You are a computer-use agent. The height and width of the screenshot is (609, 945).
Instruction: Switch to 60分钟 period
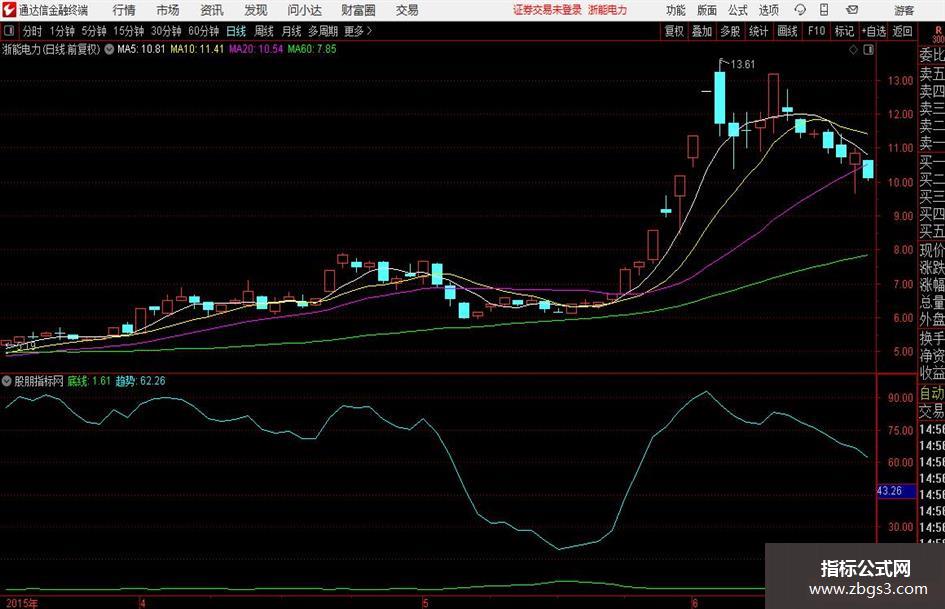tap(203, 31)
